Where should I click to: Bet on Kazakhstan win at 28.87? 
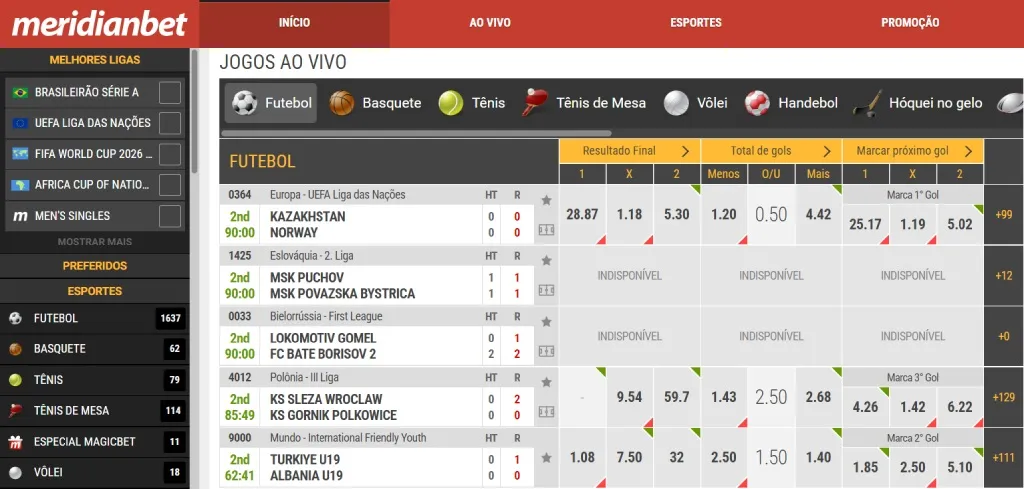[x=582, y=215]
